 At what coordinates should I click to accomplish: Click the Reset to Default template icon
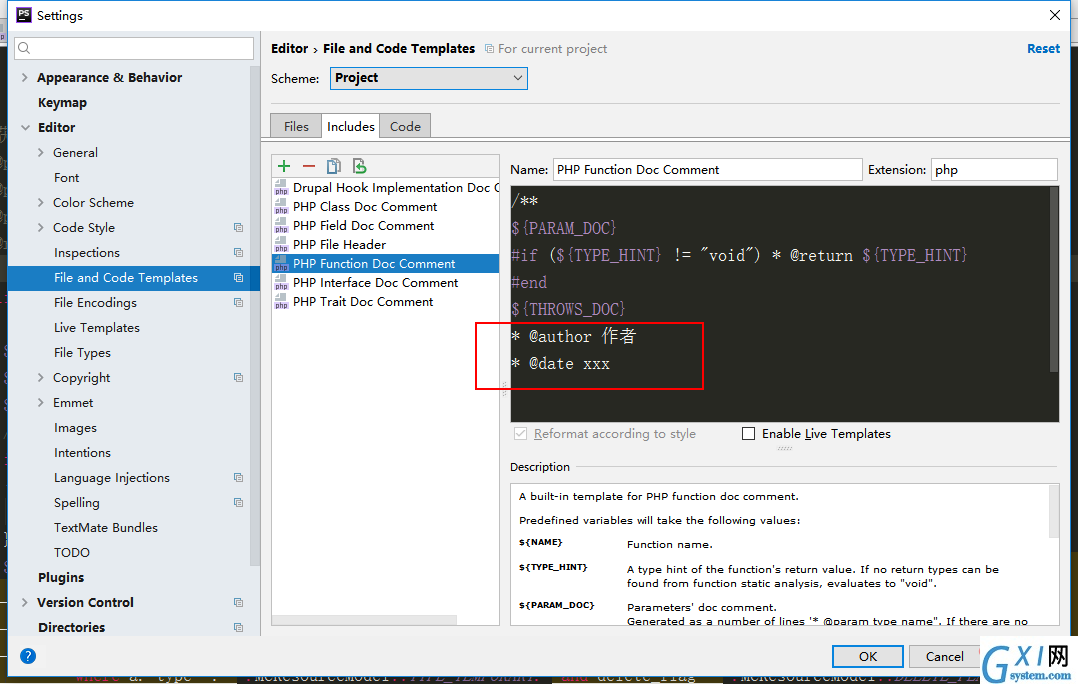tap(359, 166)
